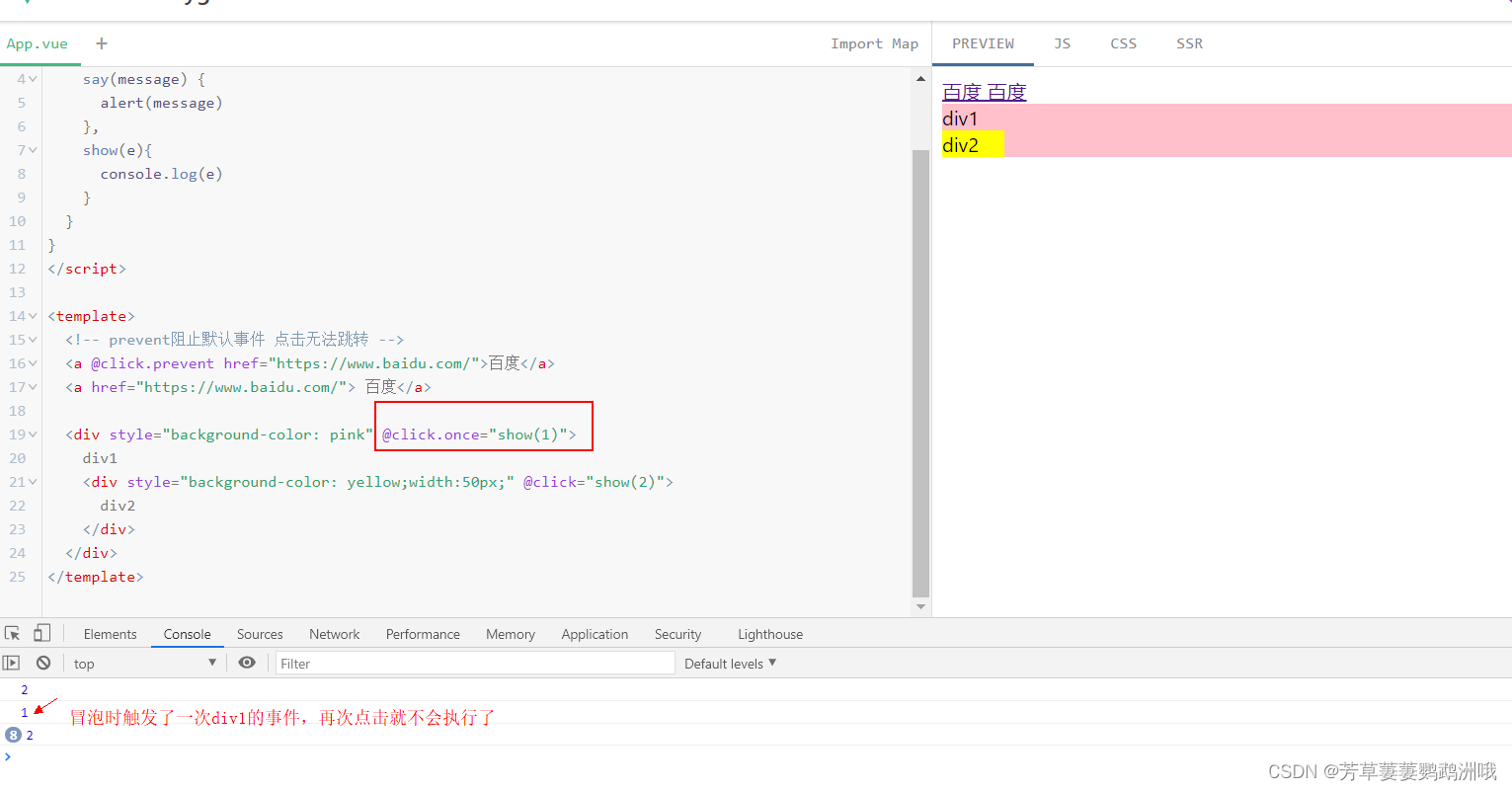
Task: Toggle the device toolbar icon
Action: pyautogui.click(x=41, y=634)
